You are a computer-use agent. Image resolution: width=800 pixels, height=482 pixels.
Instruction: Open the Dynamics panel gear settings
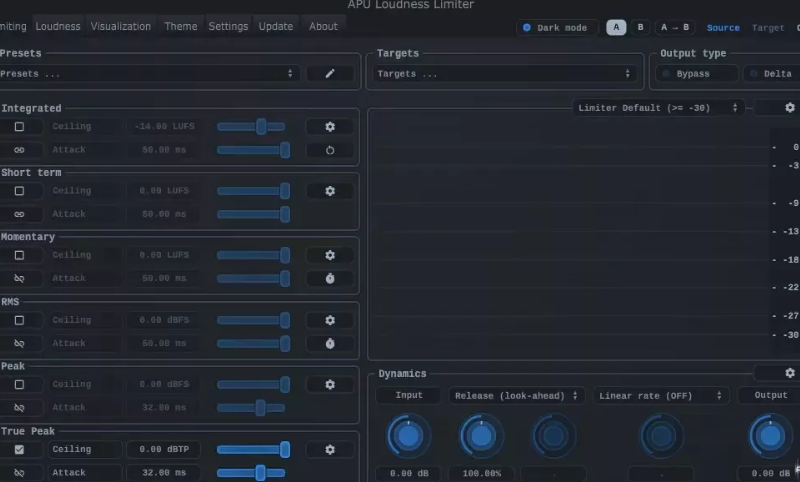[790, 373]
